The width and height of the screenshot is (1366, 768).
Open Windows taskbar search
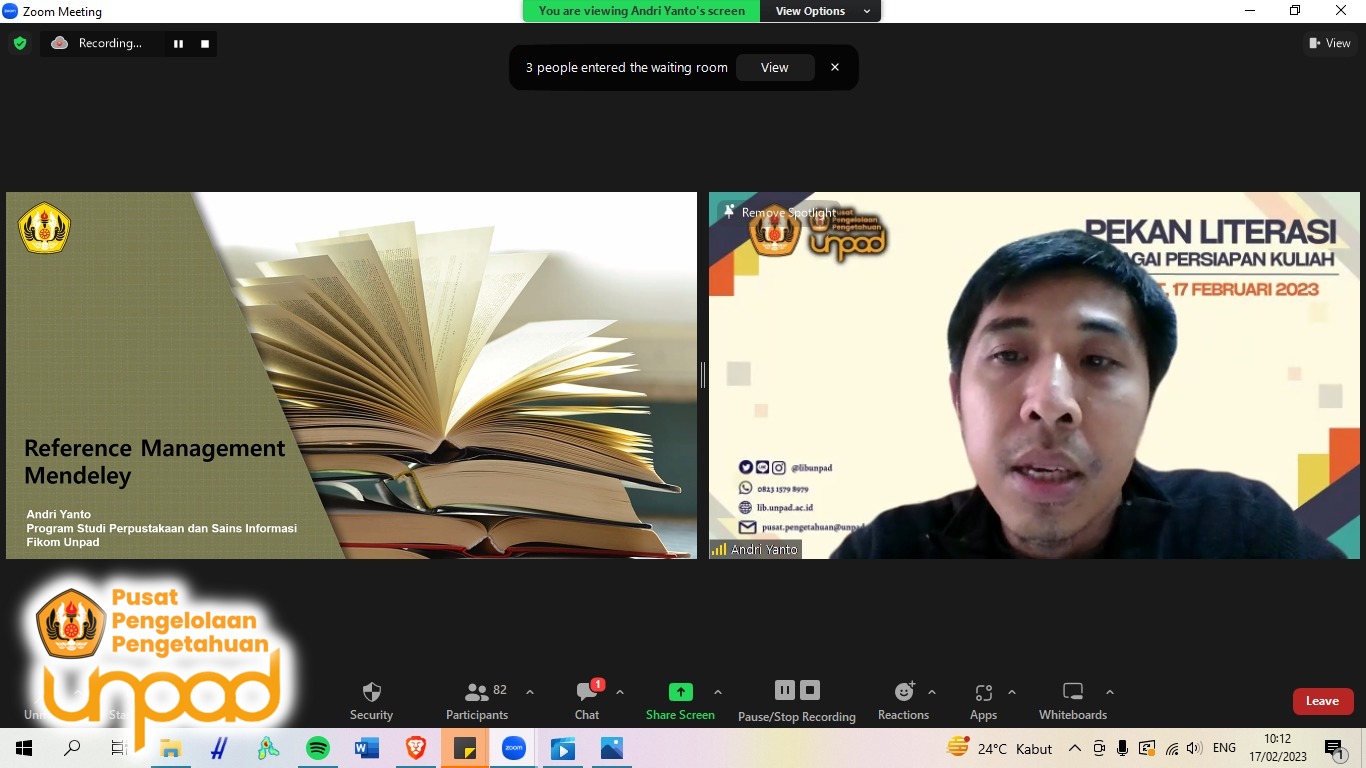pos(72,748)
